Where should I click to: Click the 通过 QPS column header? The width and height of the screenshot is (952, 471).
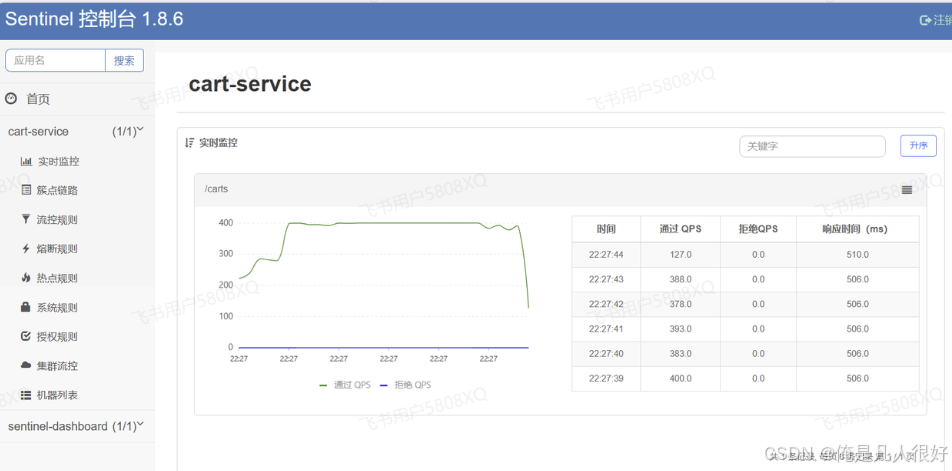pos(680,229)
